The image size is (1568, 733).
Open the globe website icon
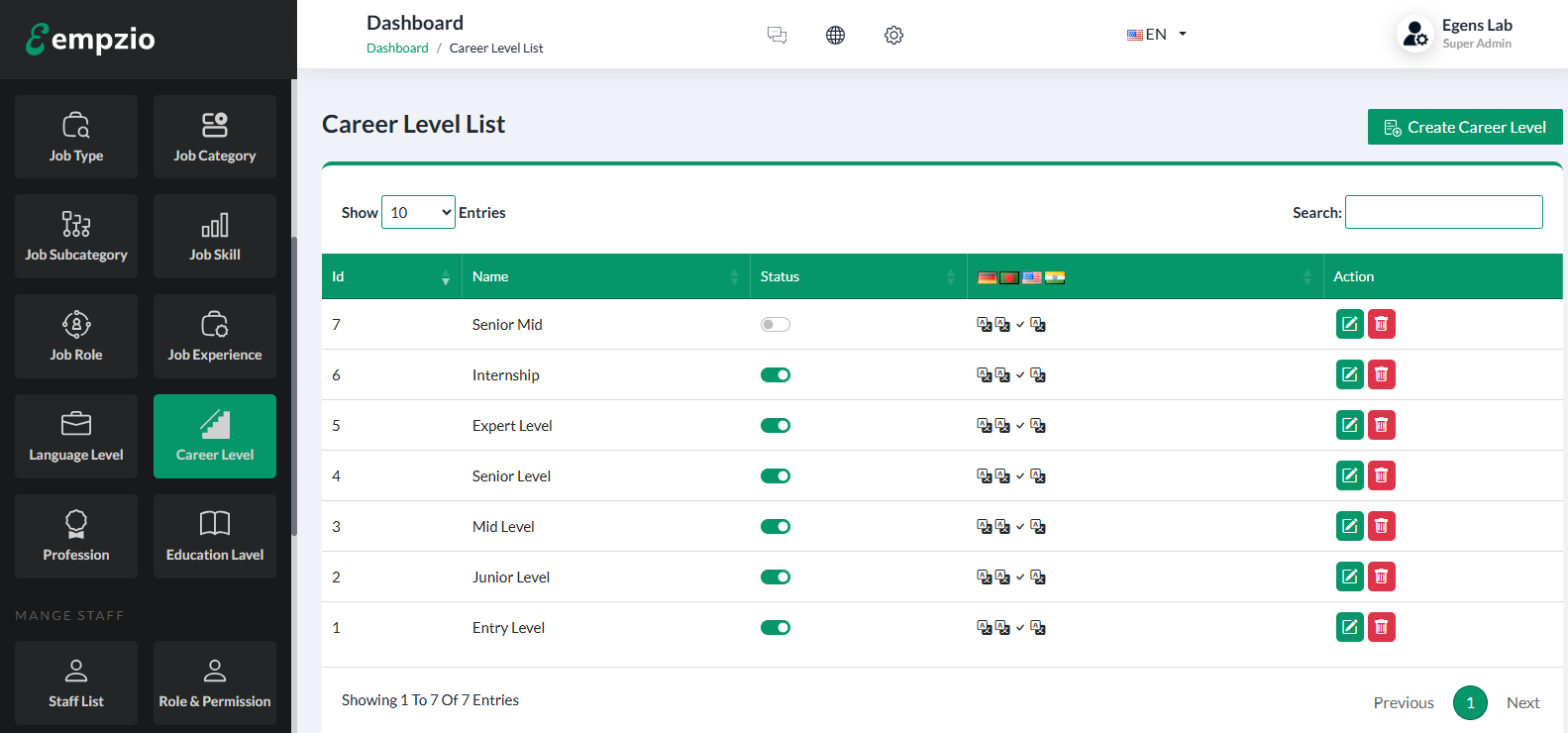click(835, 36)
